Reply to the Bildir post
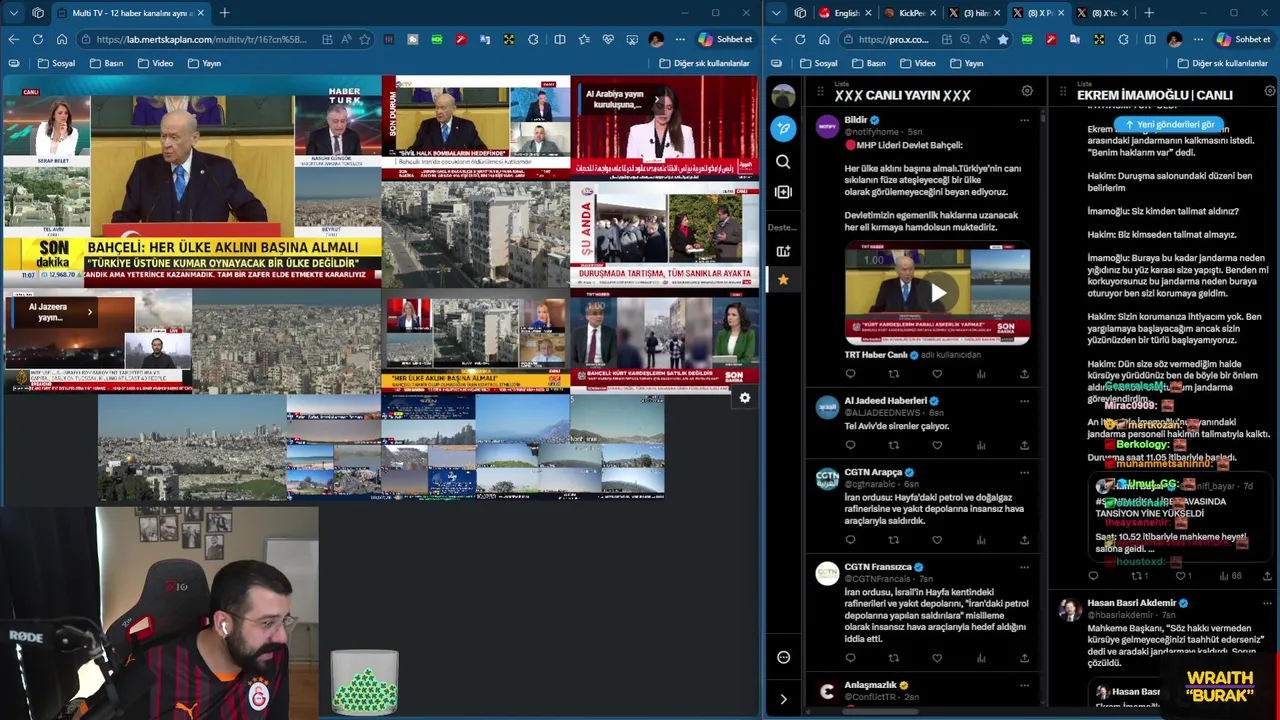Screen dimensions: 1280x720 850,374
